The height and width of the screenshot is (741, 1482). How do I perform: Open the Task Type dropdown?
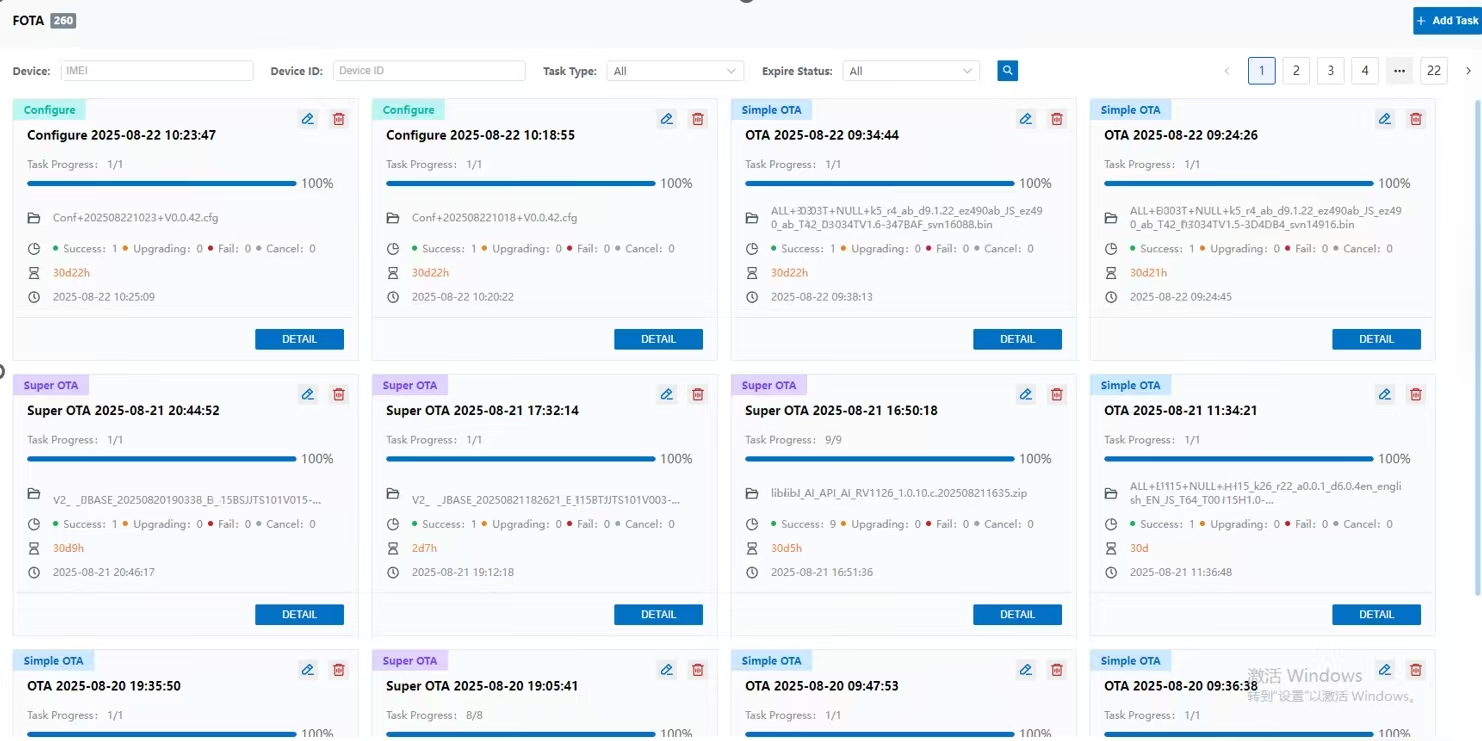pyautogui.click(x=675, y=71)
